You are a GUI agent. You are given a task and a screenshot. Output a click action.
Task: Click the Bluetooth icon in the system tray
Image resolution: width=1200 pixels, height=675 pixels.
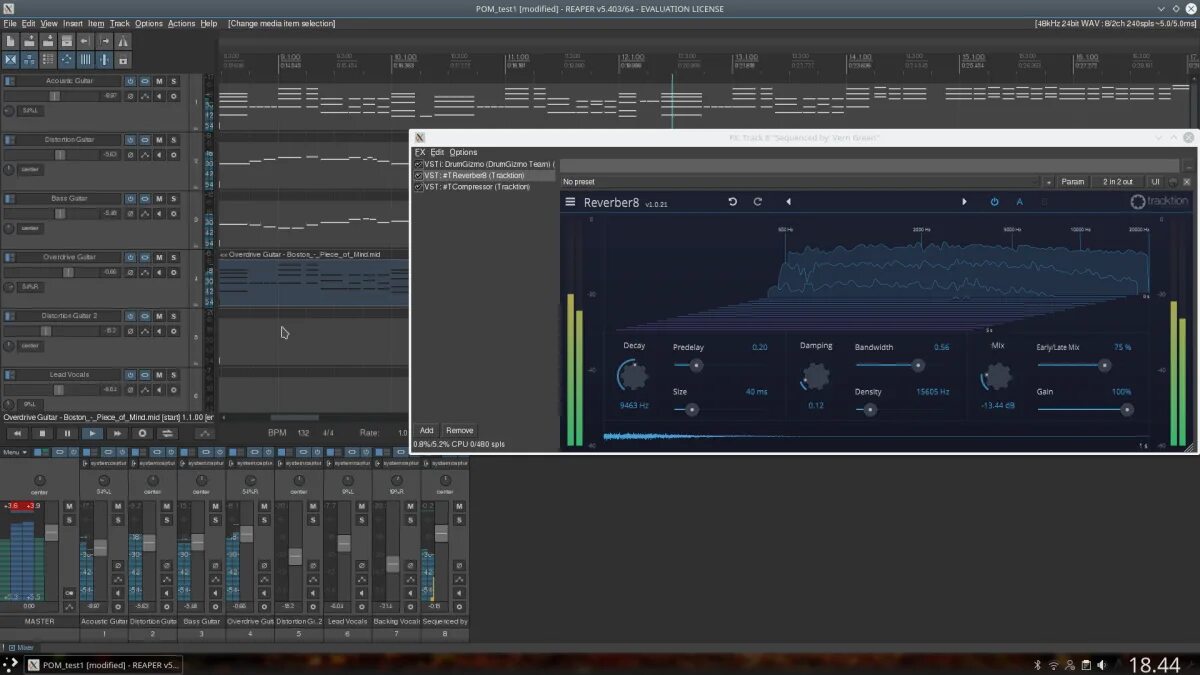[1036, 665]
